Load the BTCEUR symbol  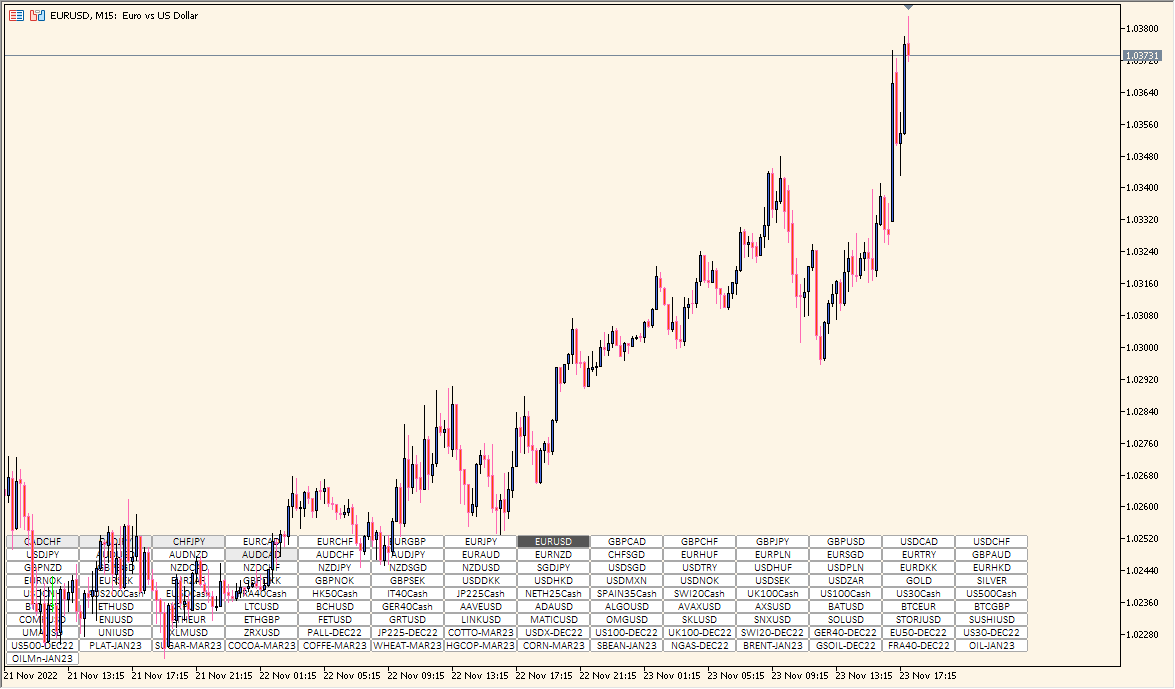[919, 607]
